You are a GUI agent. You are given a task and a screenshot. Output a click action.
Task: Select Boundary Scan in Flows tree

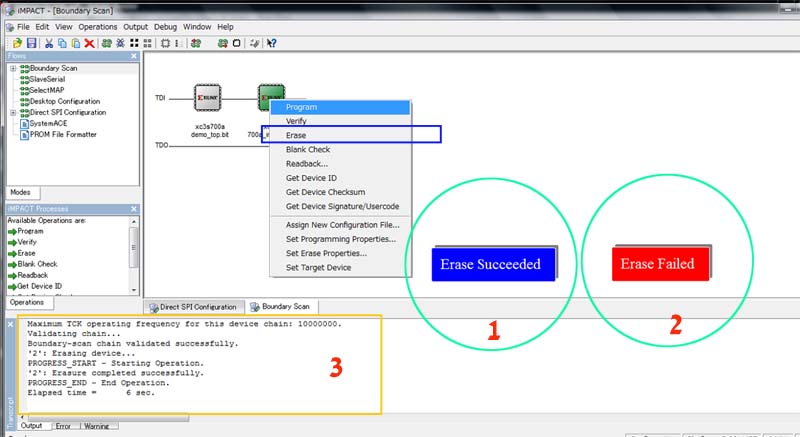click(x=53, y=68)
